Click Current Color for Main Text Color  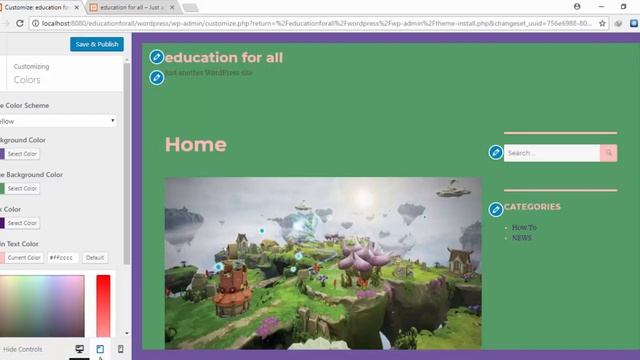[24, 258]
